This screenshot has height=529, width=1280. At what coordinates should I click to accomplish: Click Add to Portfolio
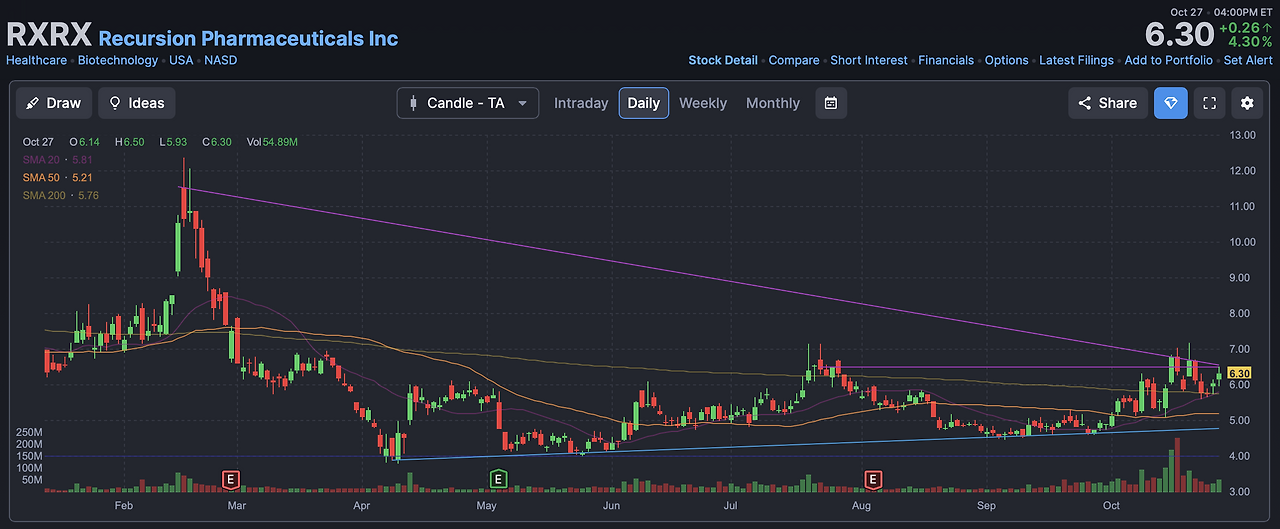coord(1168,60)
